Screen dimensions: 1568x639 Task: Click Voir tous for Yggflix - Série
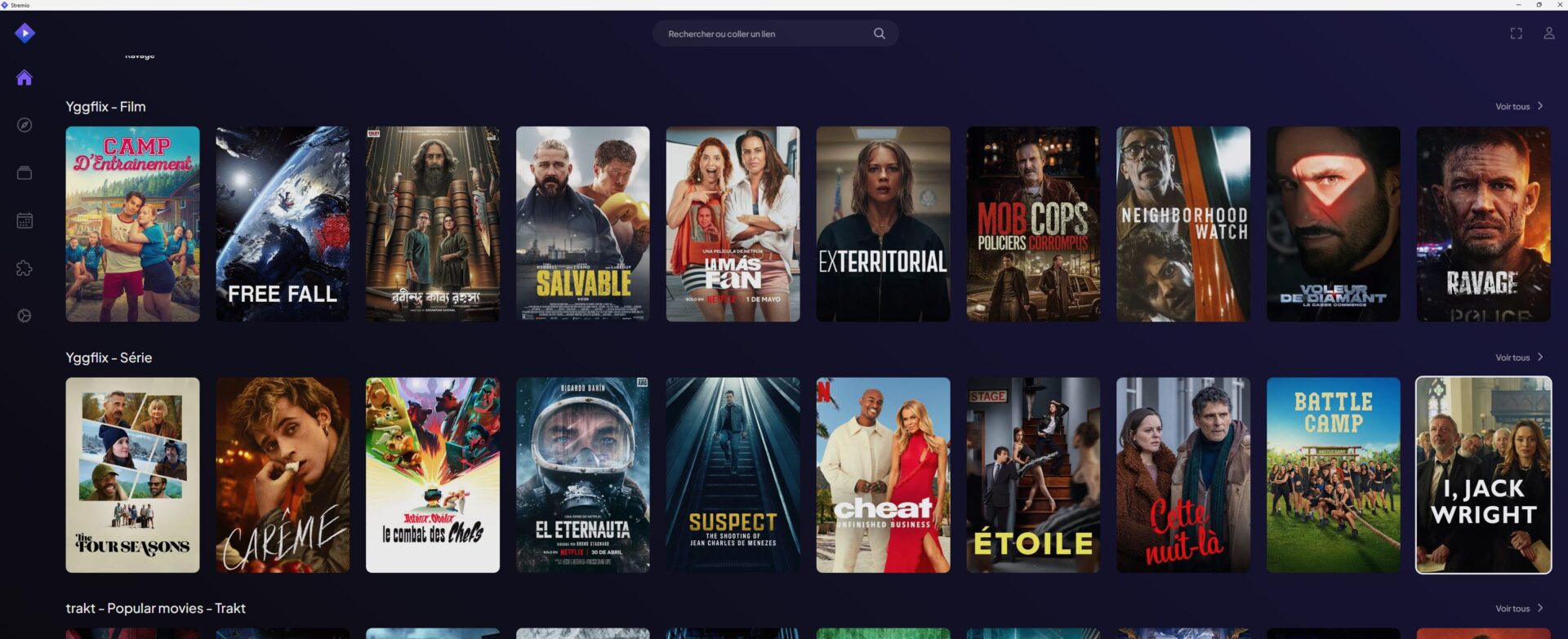click(1512, 358)
